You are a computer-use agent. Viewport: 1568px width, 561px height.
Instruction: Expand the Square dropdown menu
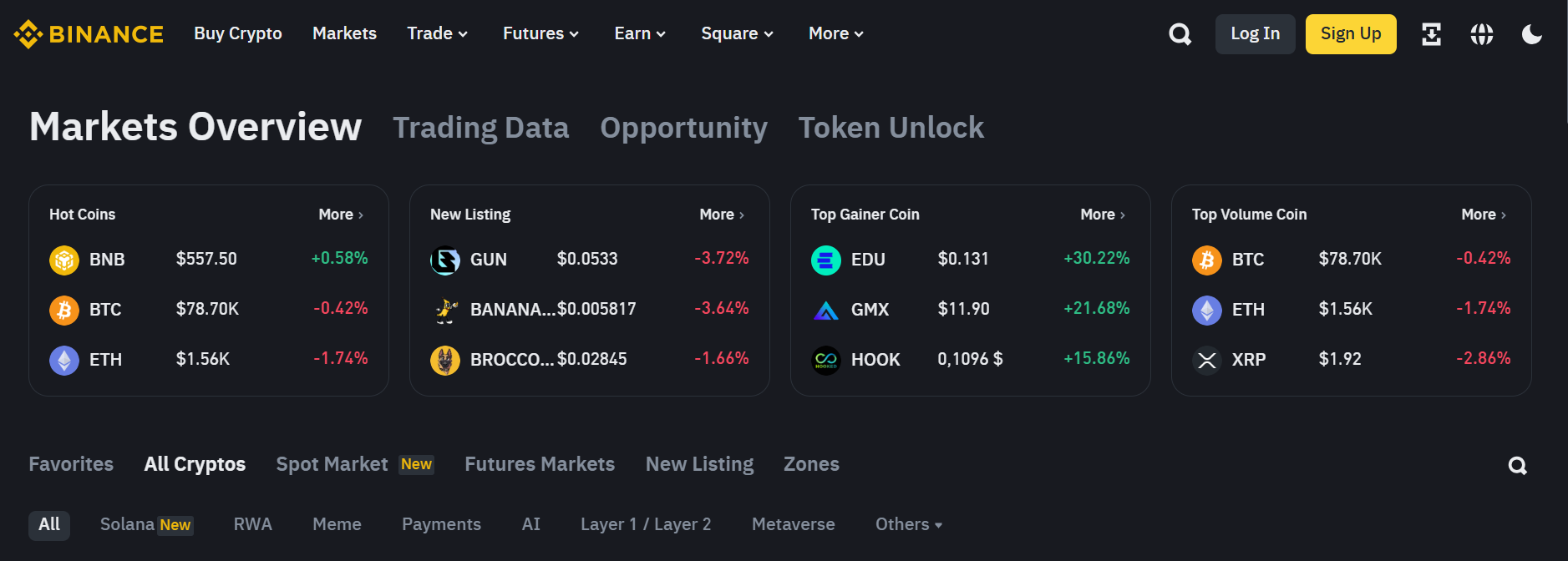coord(737,33)
